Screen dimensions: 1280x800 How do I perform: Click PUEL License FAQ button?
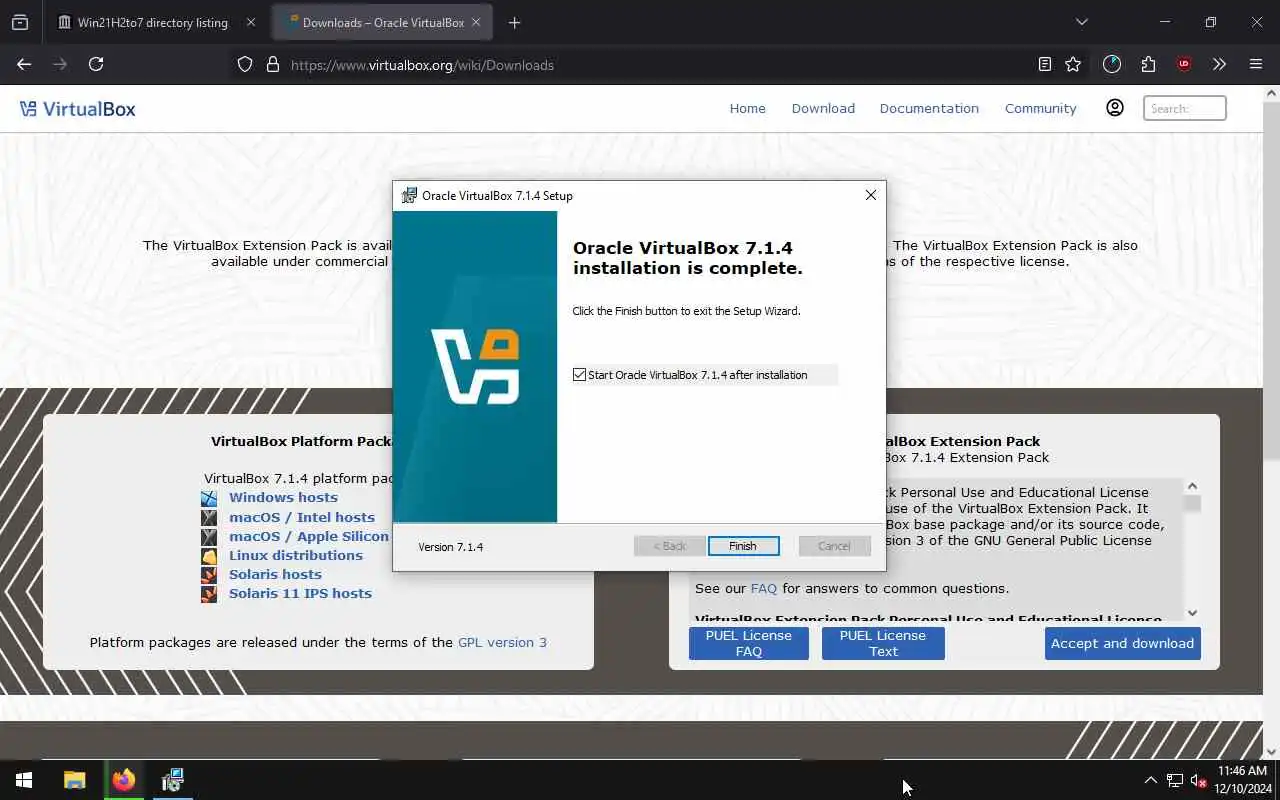coord(748,643)
